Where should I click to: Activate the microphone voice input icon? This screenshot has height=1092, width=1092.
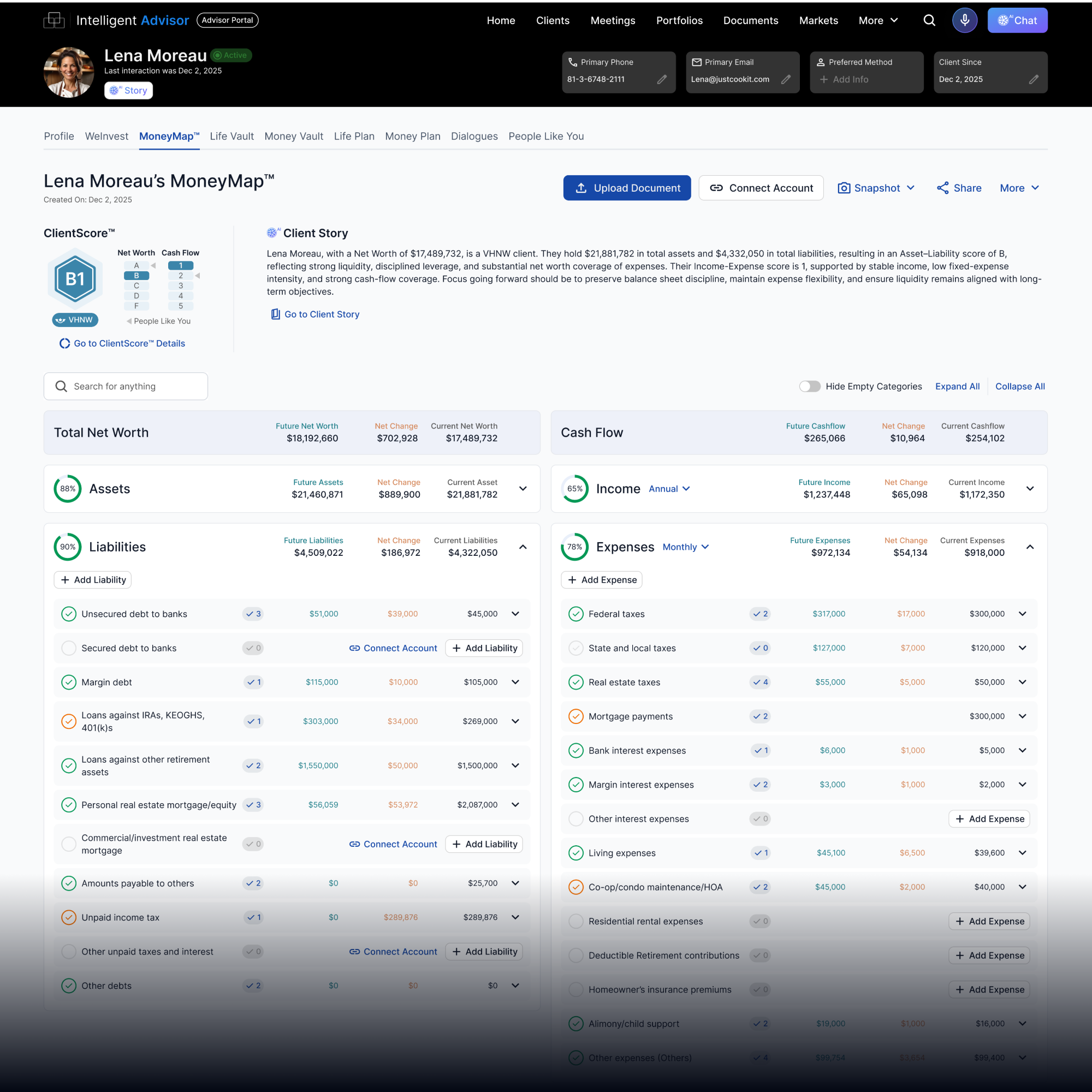[x=964, y=20]
